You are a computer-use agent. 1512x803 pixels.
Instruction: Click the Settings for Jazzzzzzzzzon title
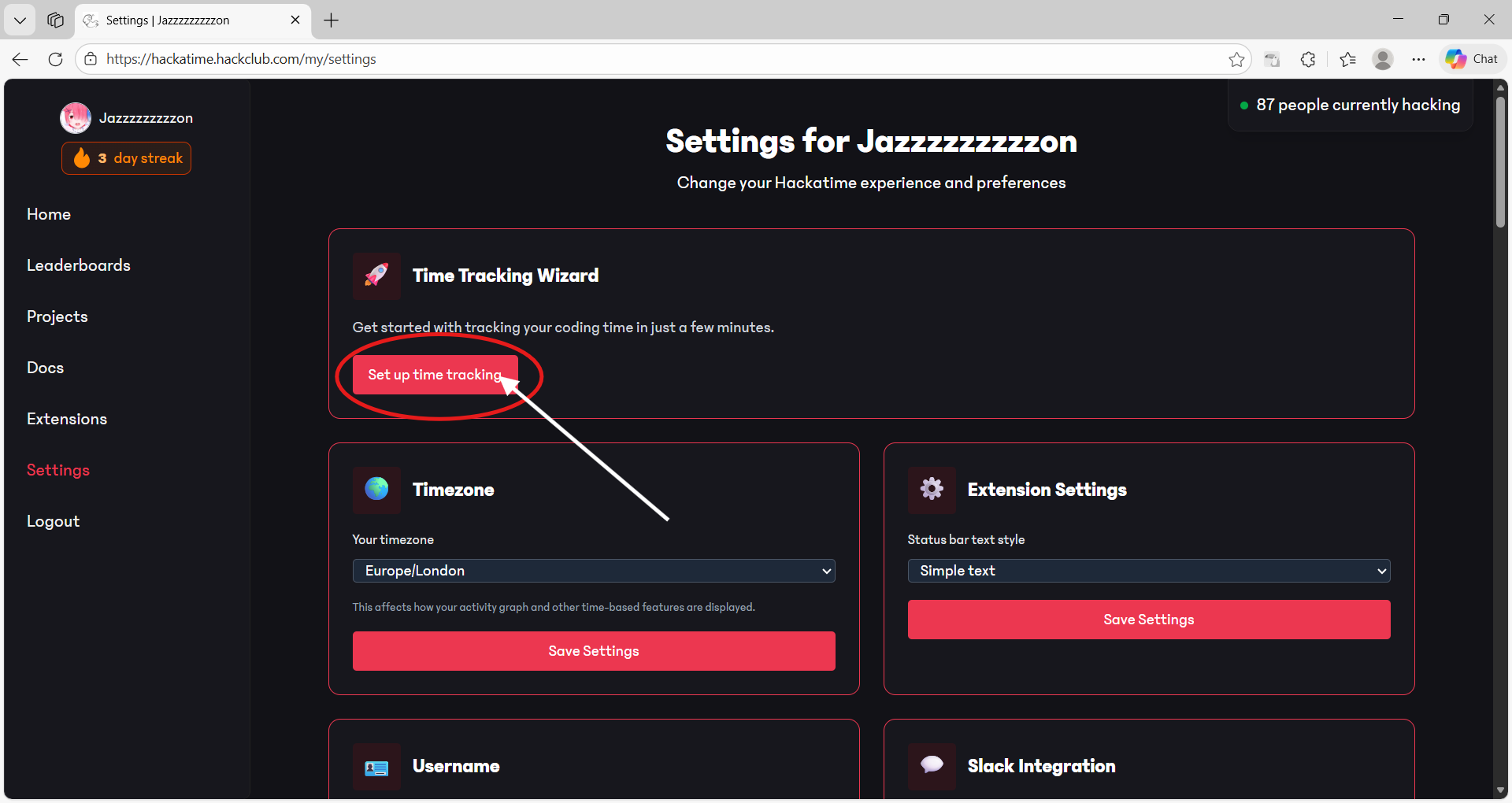(x=871, y=142)
